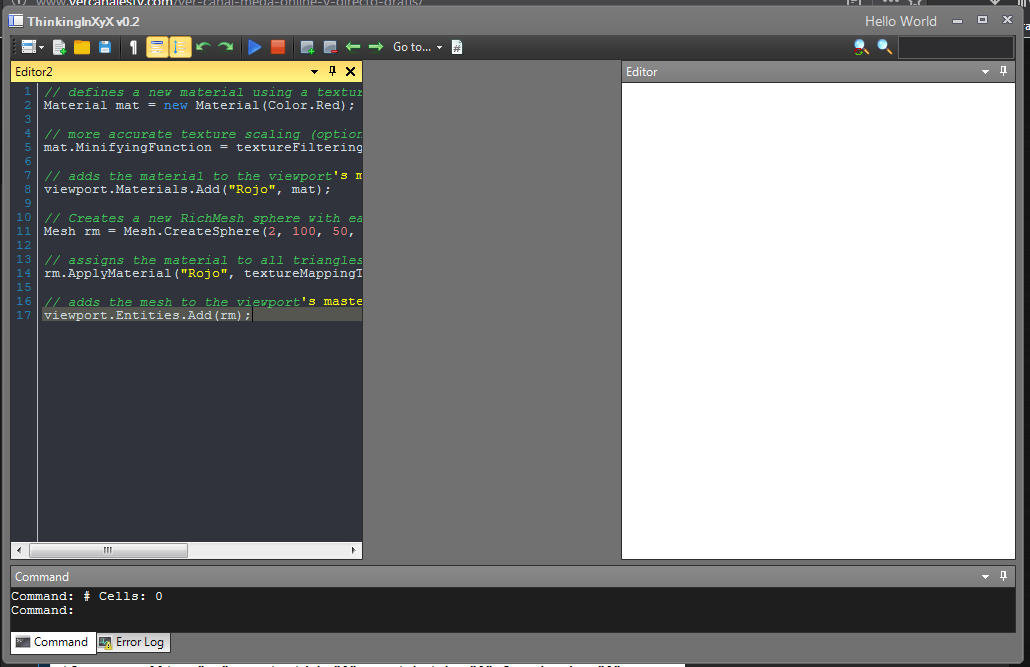Undo the last edit
Viewport: 1030px width, 667px height.
coord(203,46)
